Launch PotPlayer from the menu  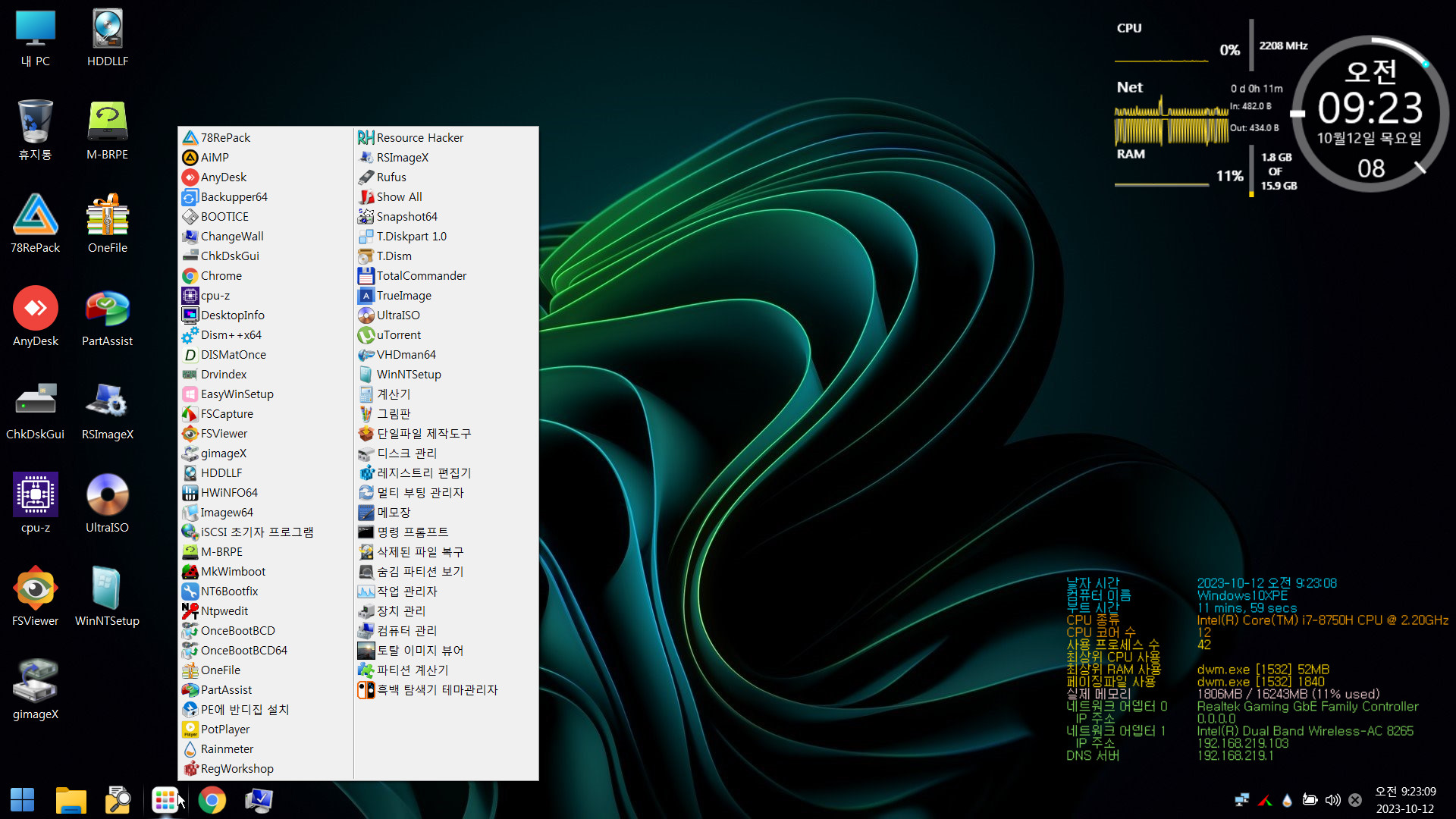[265, 729]
